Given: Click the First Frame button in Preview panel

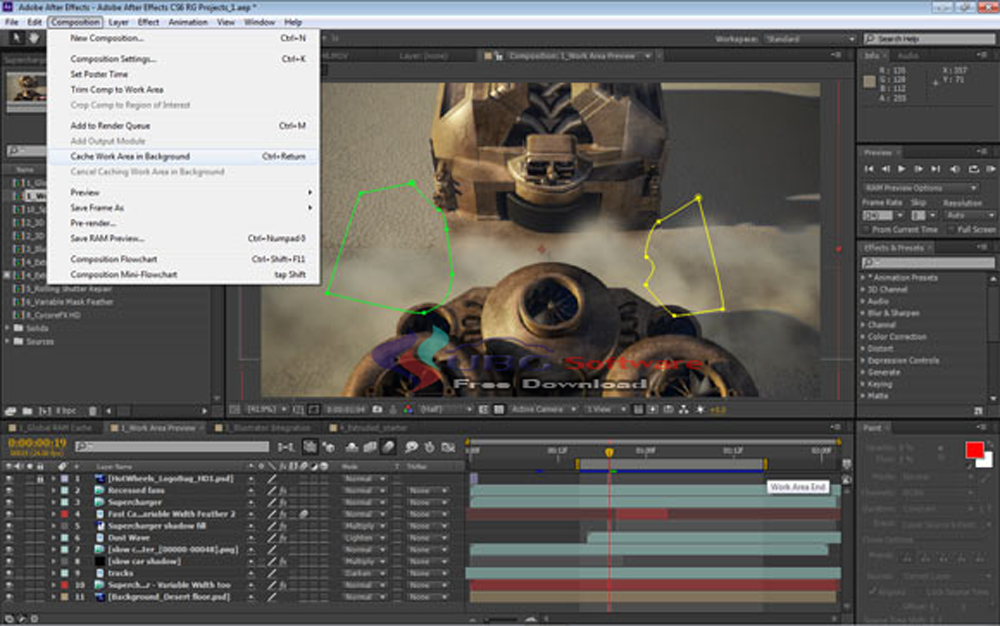Looking at the screenshot, I should pos(870,169).
